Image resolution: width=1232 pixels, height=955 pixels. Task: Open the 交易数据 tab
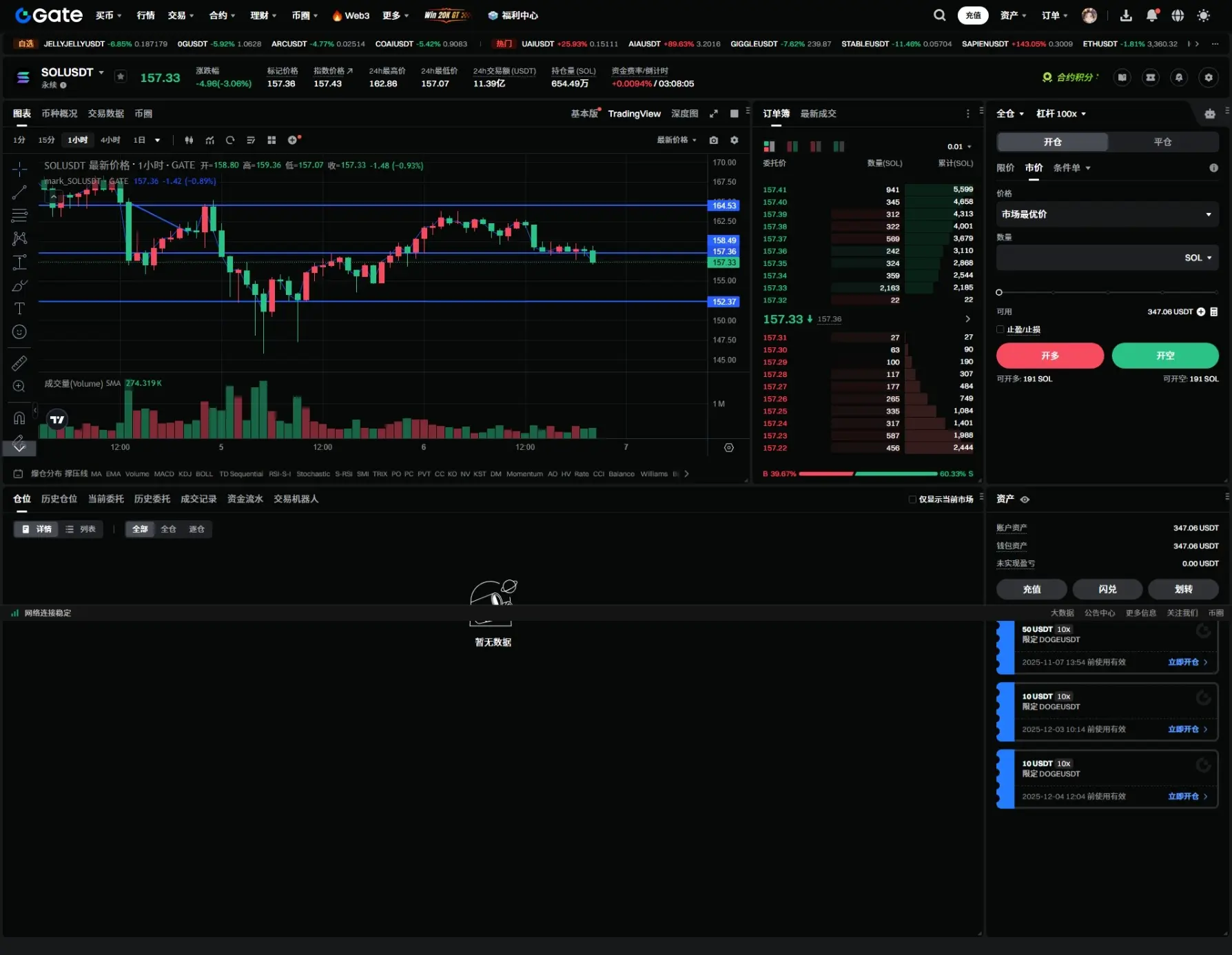click(x=106, y=114)
